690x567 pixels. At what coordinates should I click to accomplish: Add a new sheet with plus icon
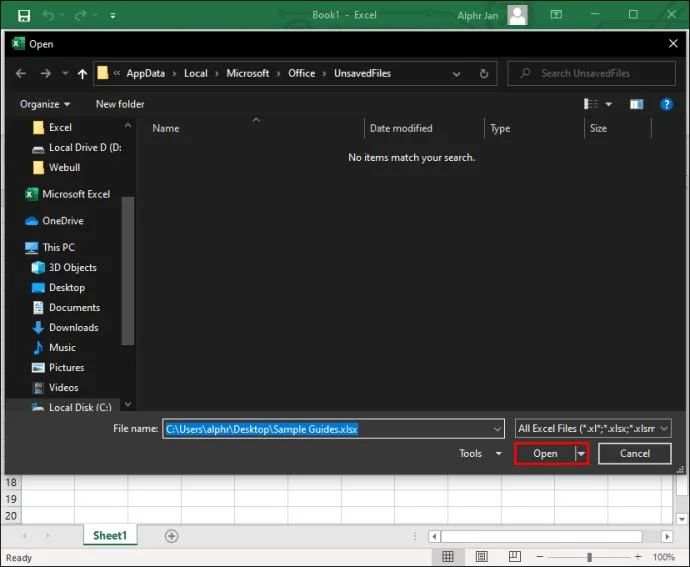[171, 536]
